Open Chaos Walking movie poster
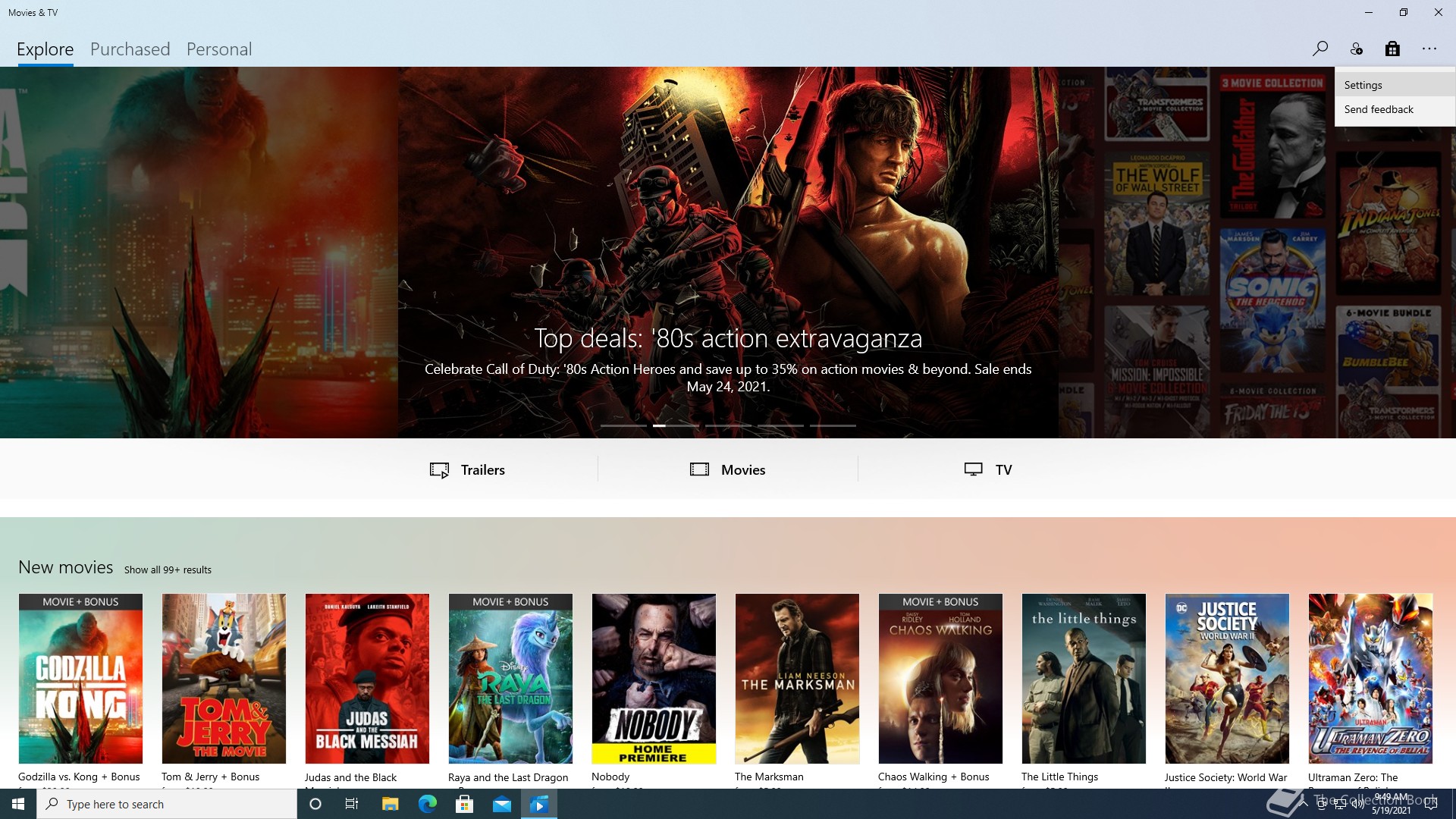This screenshot has height=819, width=1456. pyautogui.click(x=940, y=679)
